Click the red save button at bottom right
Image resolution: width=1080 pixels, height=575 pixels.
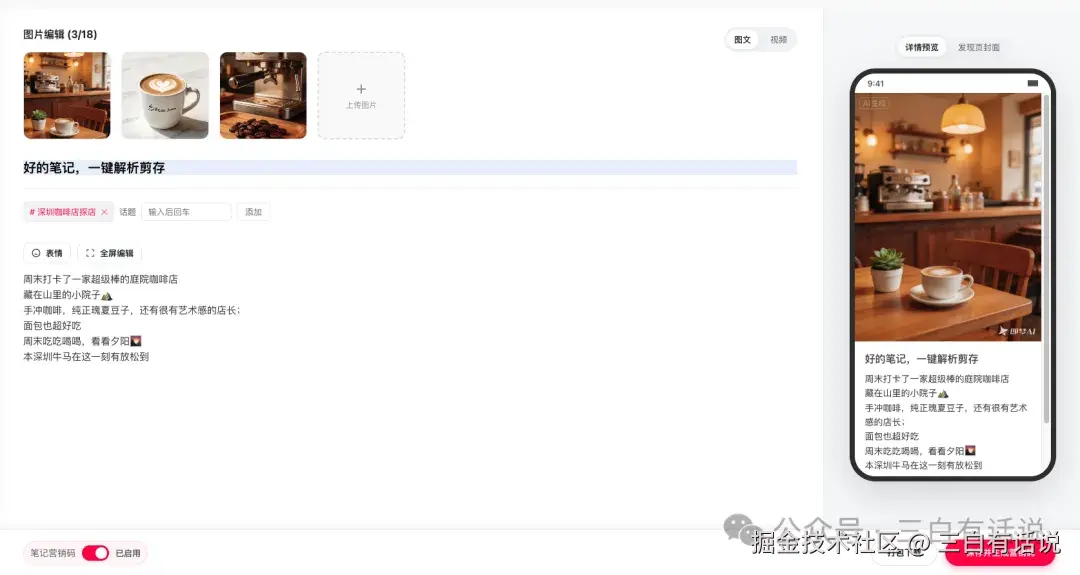tap(999, 552)
